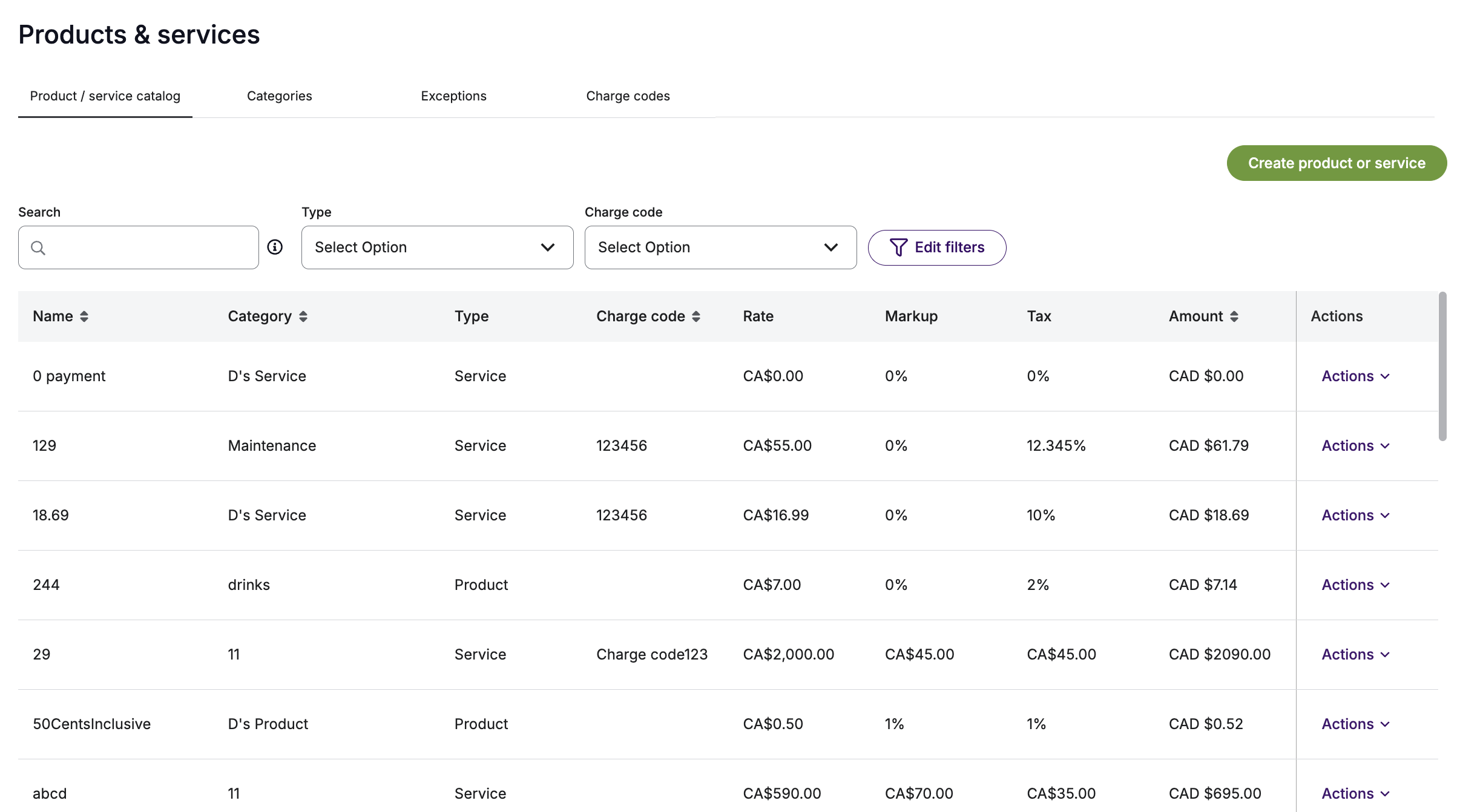This screenshot has width=1460, height=812.
Task: Click Create product or service button
Action: 1337,163
